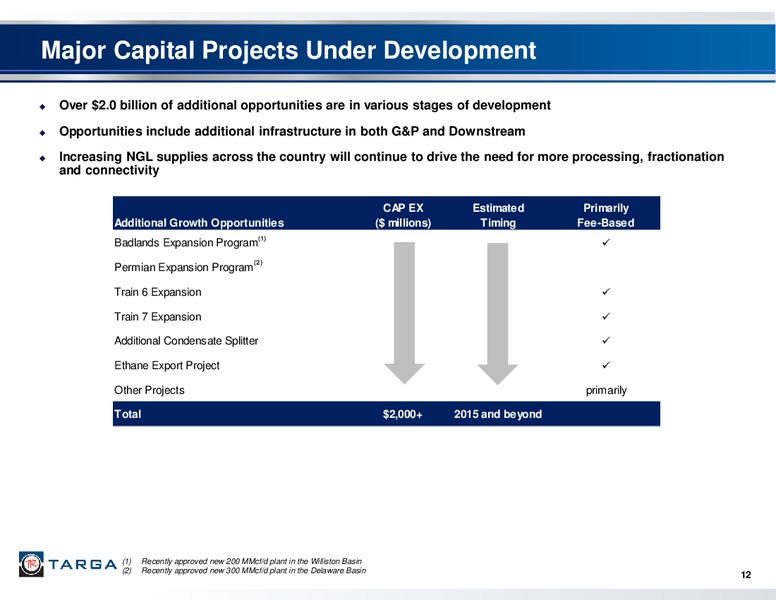Click the diamond bullet beside 'Opportunities include'
The image size is (776, 600).
click(43, 133)
